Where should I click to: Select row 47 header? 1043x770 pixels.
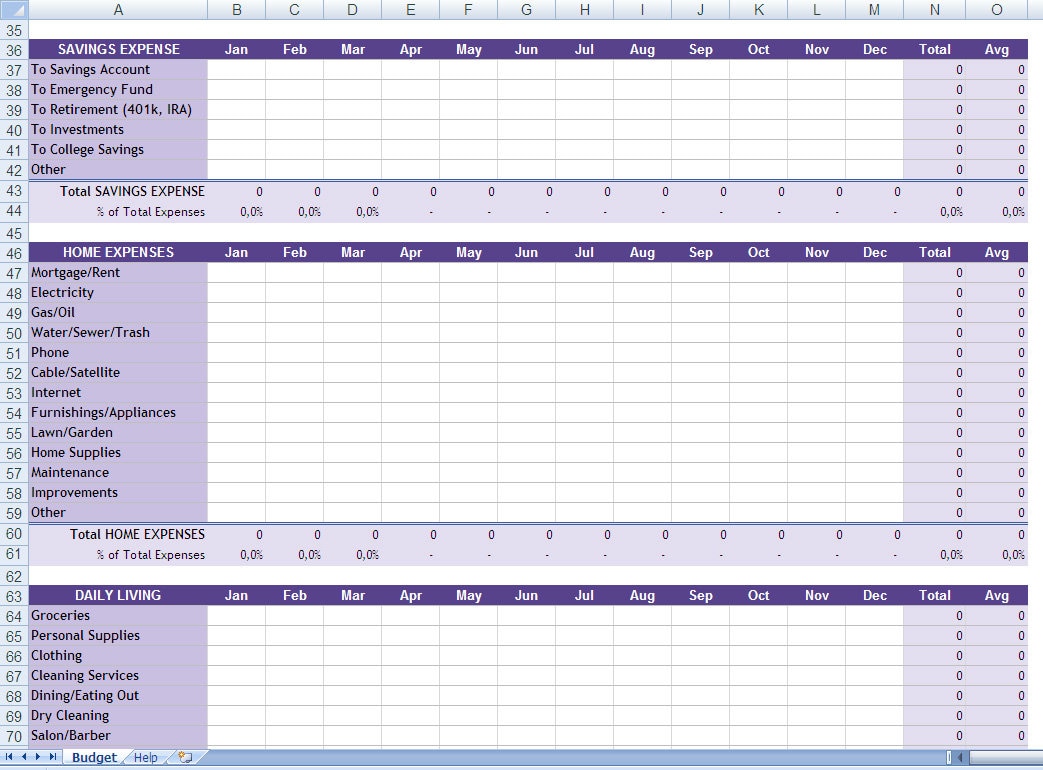[14, 272]
